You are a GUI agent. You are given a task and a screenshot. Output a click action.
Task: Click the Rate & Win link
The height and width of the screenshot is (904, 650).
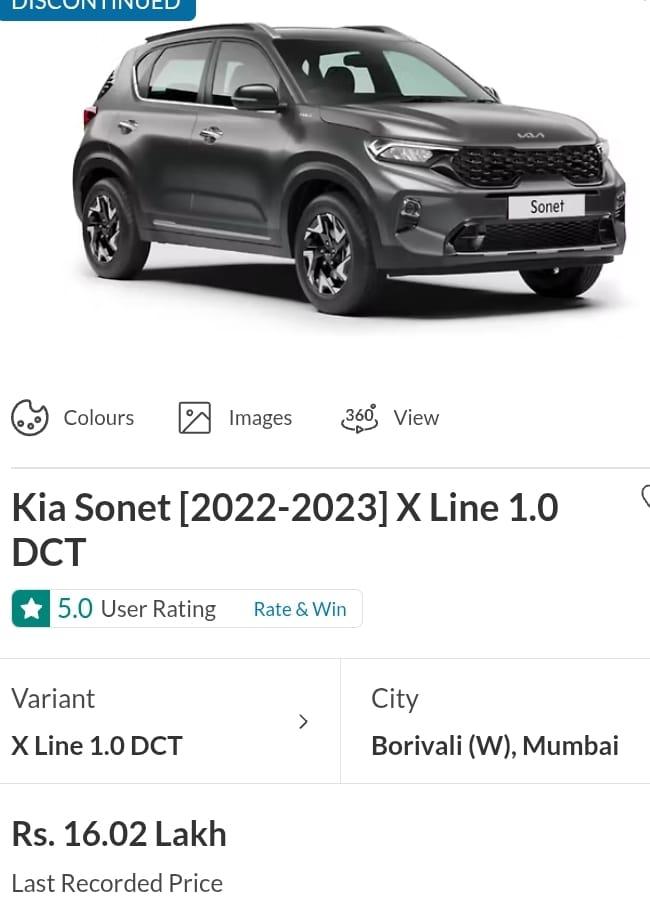(x=300, y=609)
